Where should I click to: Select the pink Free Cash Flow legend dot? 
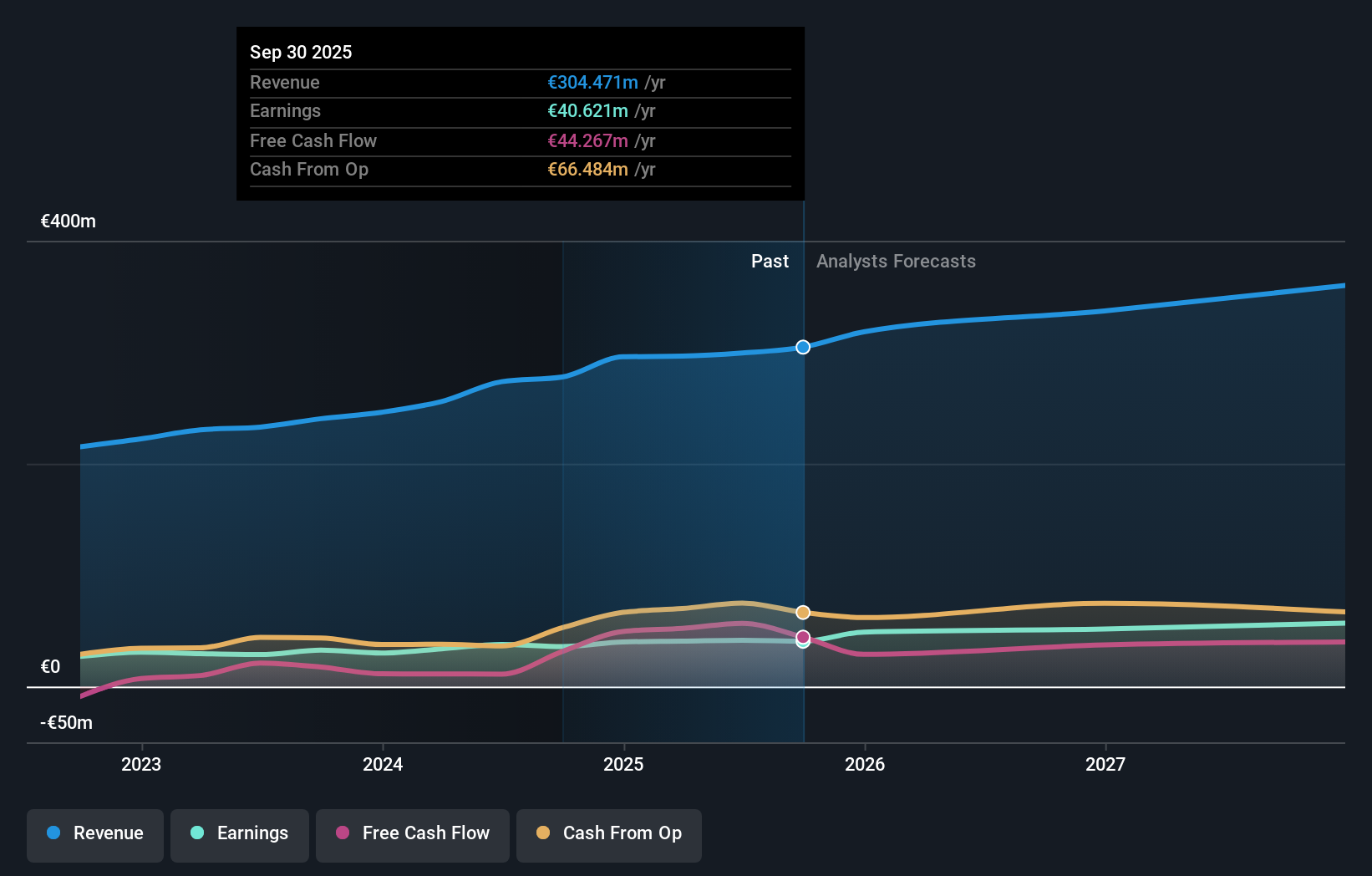coord(342,833)
